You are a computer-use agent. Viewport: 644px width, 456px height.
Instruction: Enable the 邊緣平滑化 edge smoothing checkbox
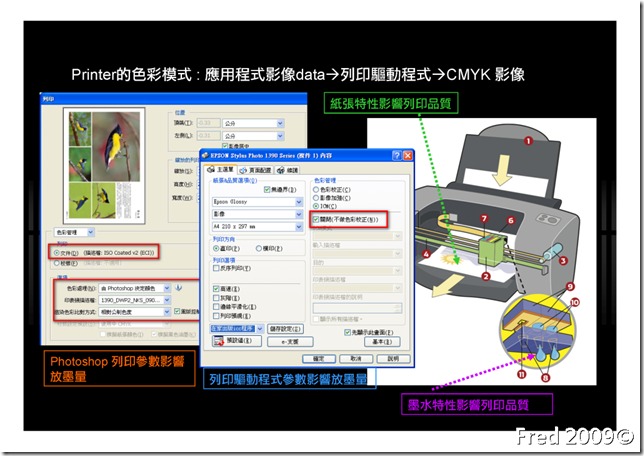216,307
